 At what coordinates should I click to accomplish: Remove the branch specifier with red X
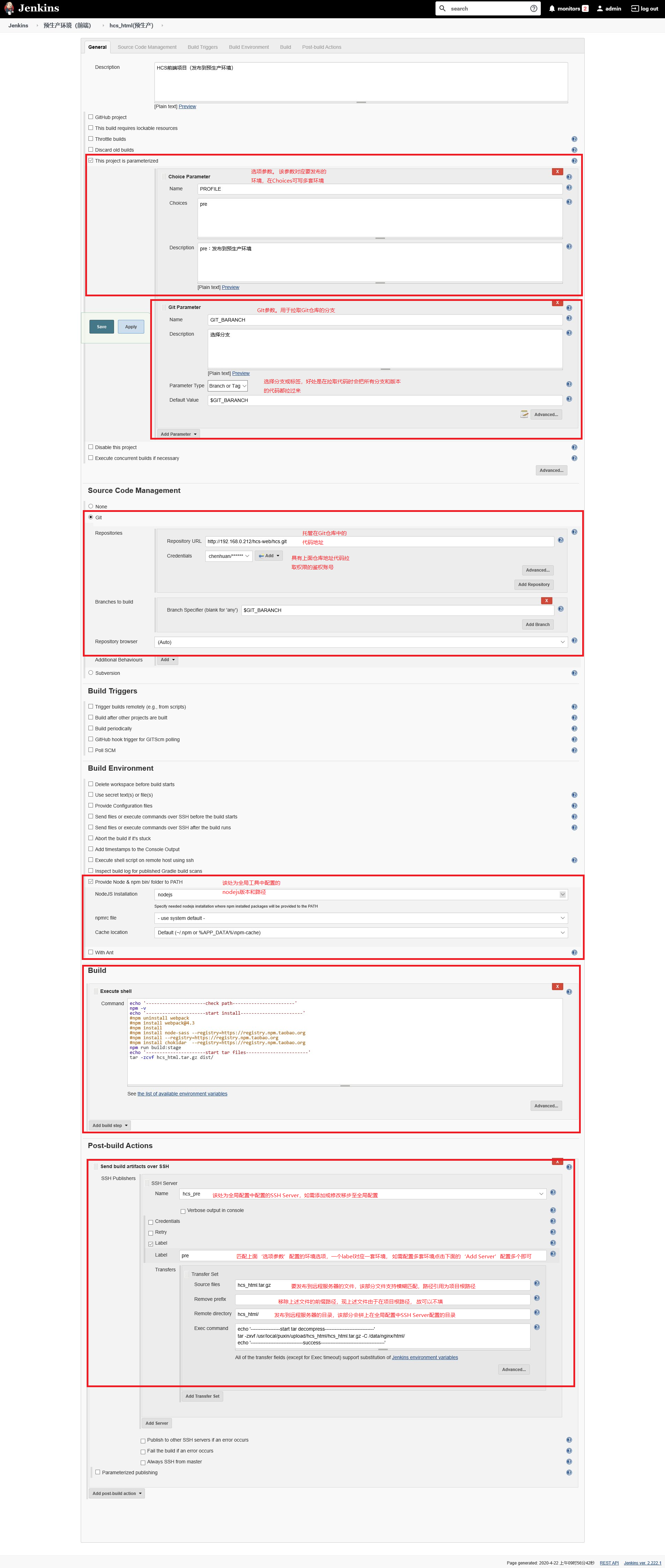click(546, 601)
